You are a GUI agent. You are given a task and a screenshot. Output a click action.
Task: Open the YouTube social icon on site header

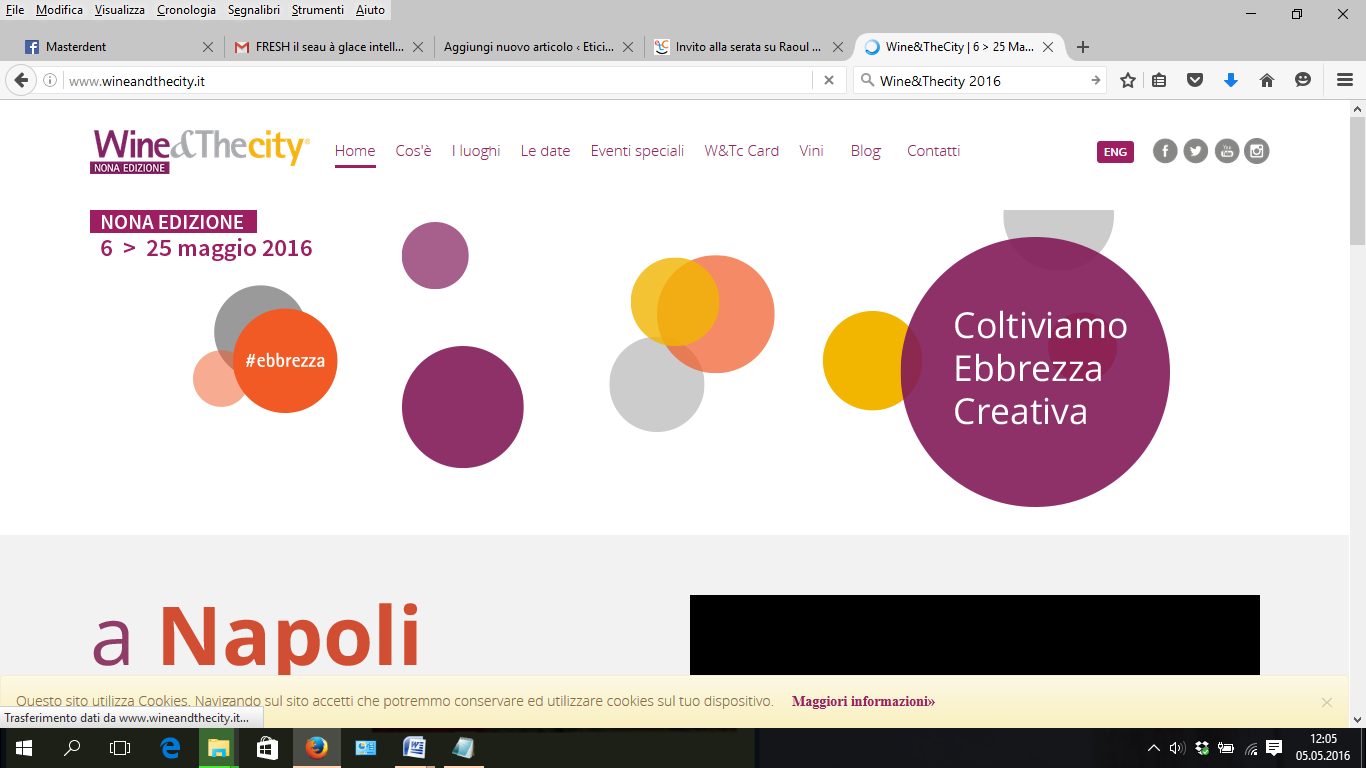pos(1227,151)
